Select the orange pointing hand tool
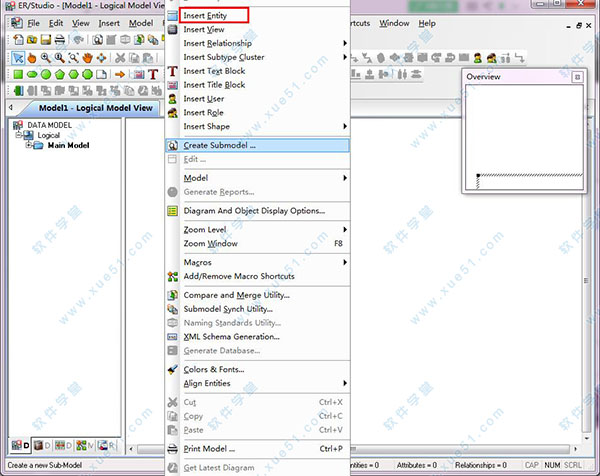Image resolution: width=600 pixels, height=476 pixels. (32, 58)
